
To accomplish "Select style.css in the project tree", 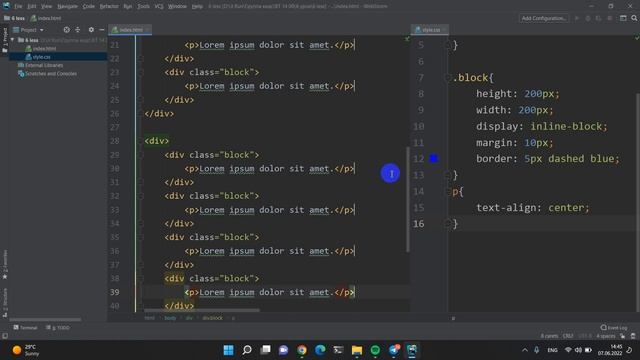I will [38, 57].
